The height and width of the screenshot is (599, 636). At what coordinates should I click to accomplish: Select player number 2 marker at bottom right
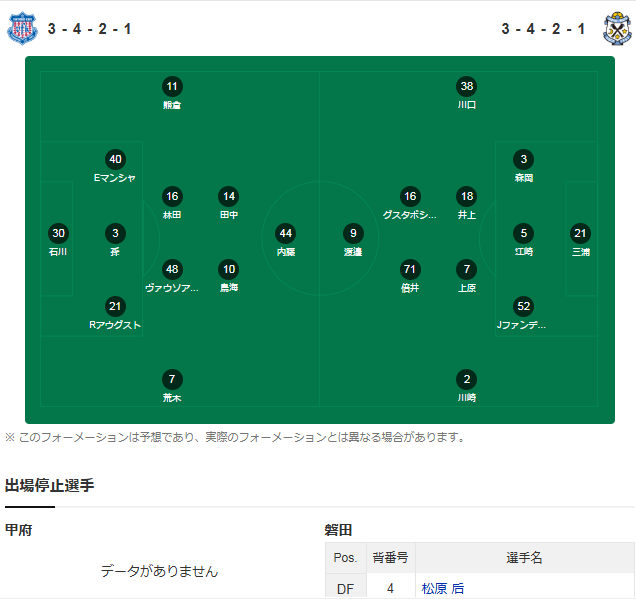(x=466, y=379)
